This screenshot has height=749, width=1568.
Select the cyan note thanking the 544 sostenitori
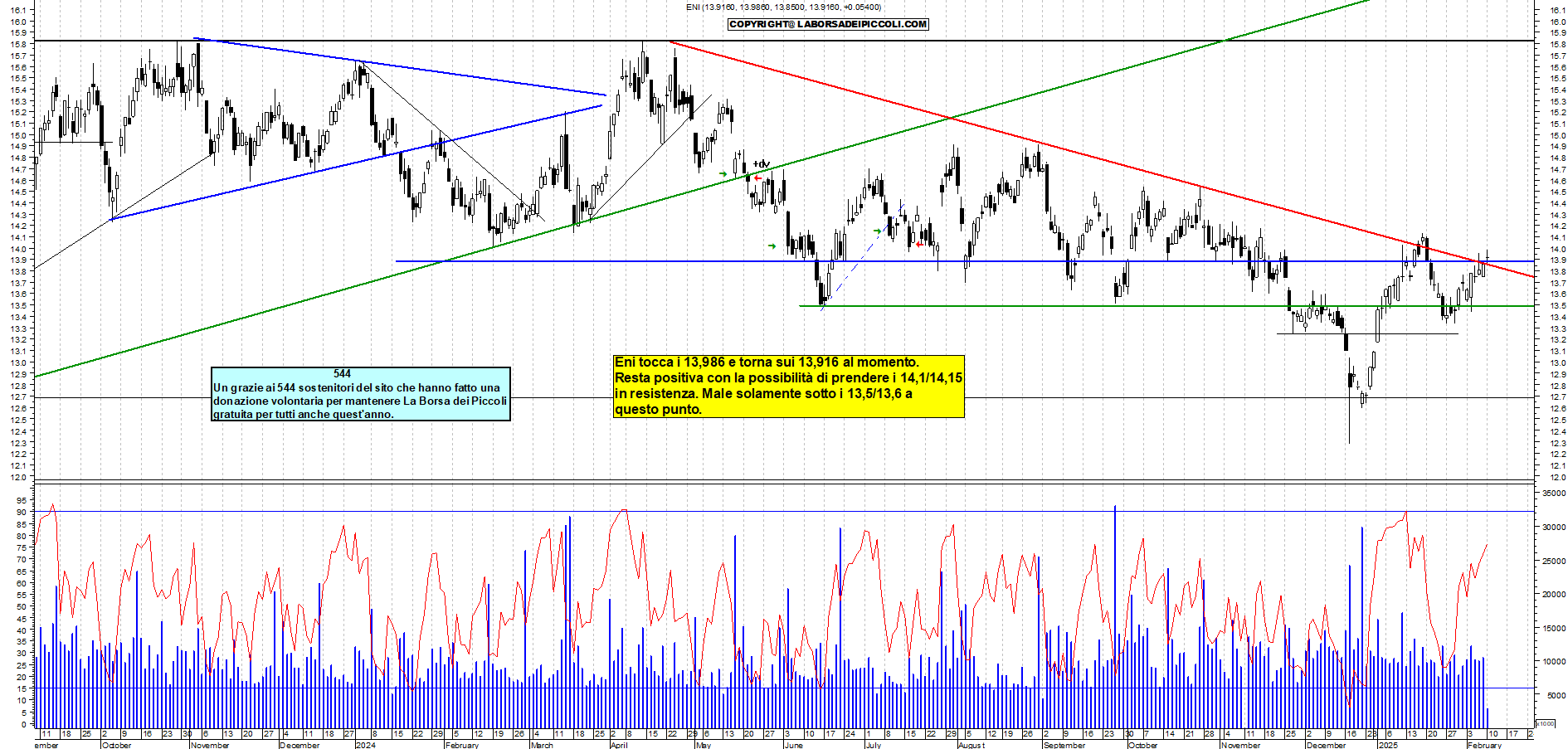pos(361,394)
